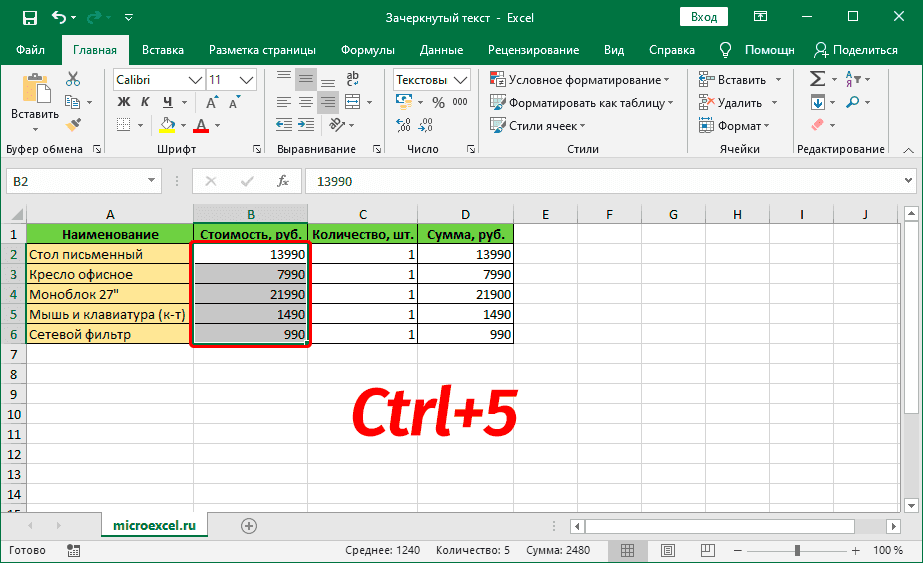Click the Cut scissors icon
923x563 pixels.
[x=73, y=80]
